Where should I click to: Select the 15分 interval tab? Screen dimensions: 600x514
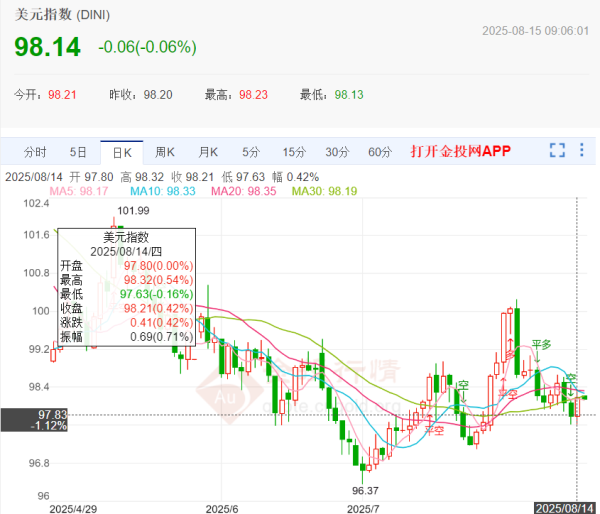(294, 152)
